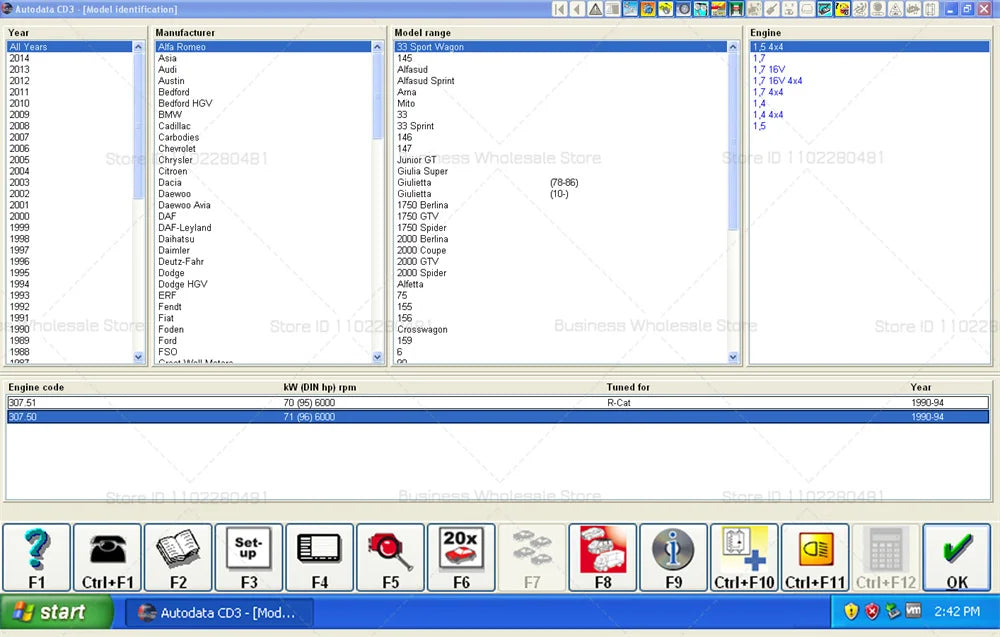
Task: Click the yellow security shield tray icon
Action: 851,611
